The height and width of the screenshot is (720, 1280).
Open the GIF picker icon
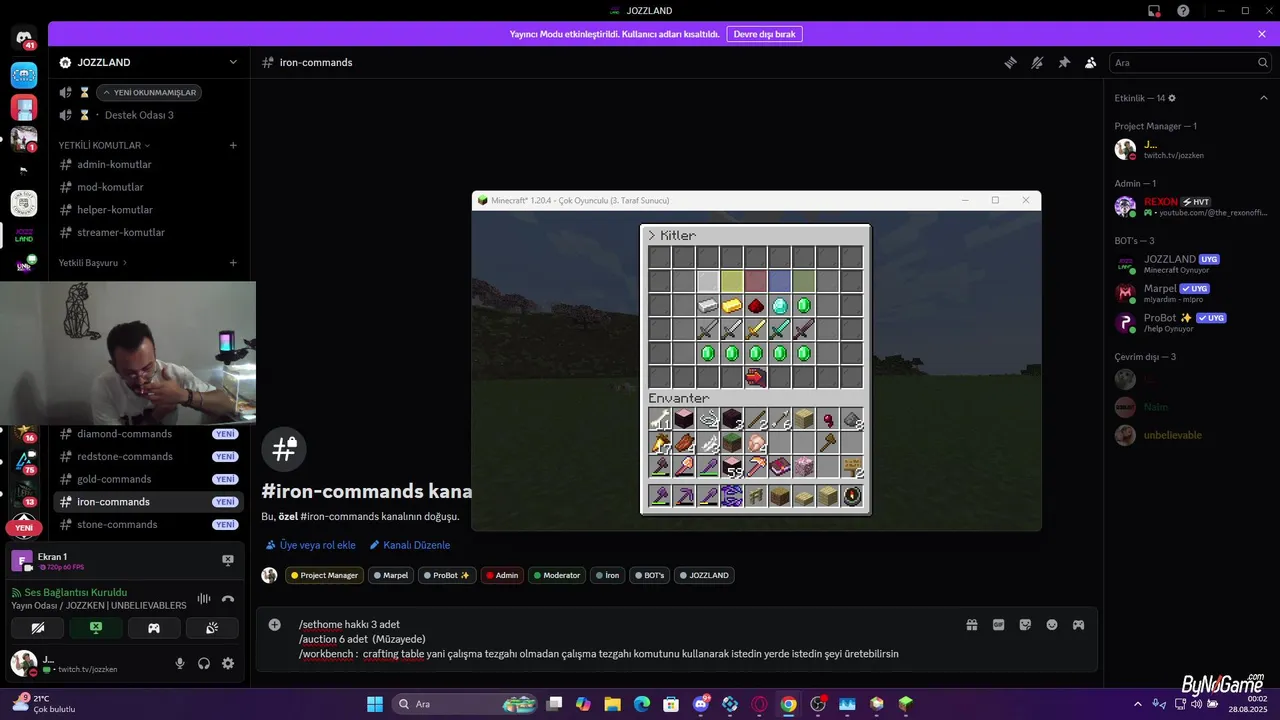998,624
